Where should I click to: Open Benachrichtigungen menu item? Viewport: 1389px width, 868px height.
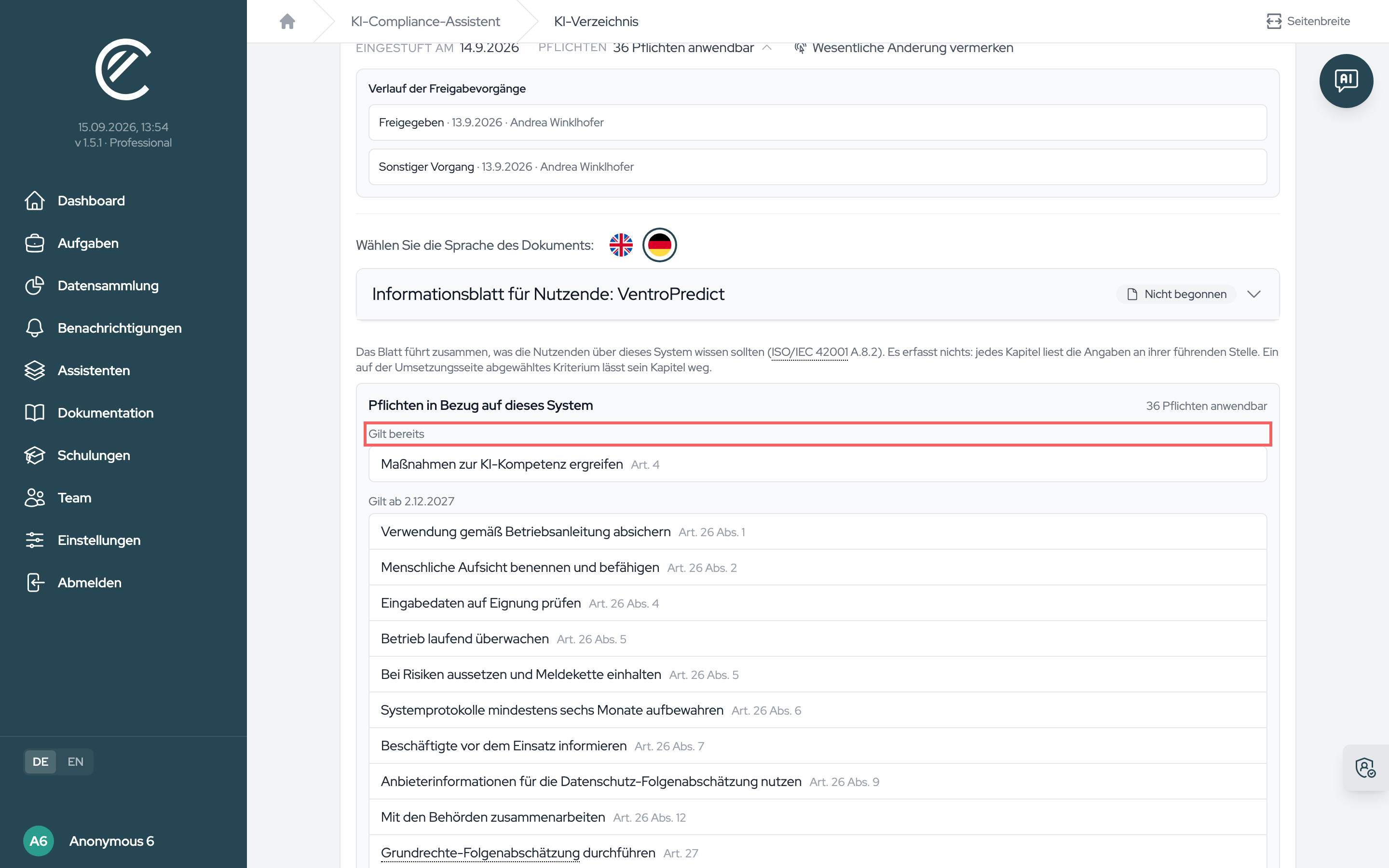coord(120,328)
